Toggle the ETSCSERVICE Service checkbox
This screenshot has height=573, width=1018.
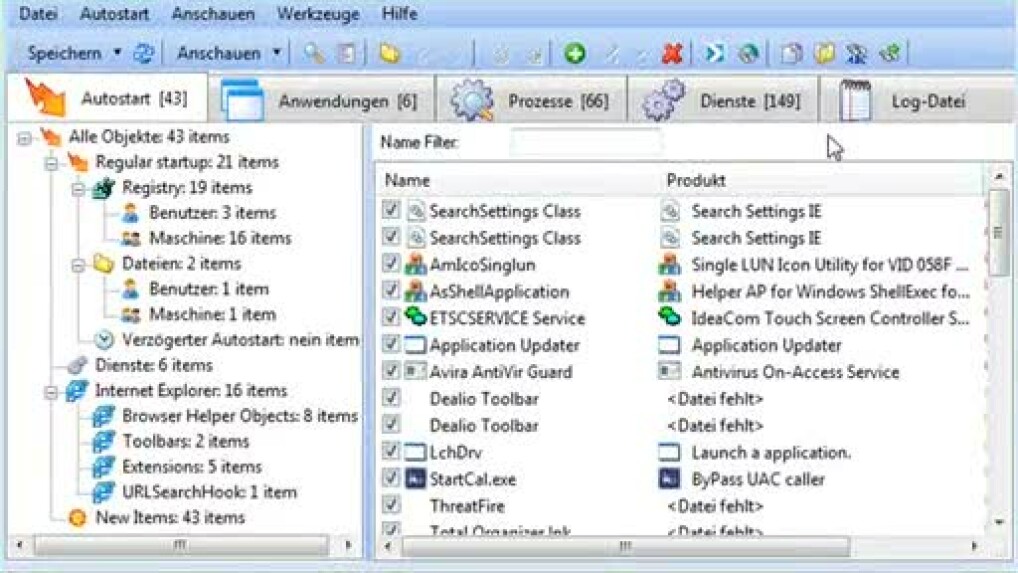pos(391,318)
